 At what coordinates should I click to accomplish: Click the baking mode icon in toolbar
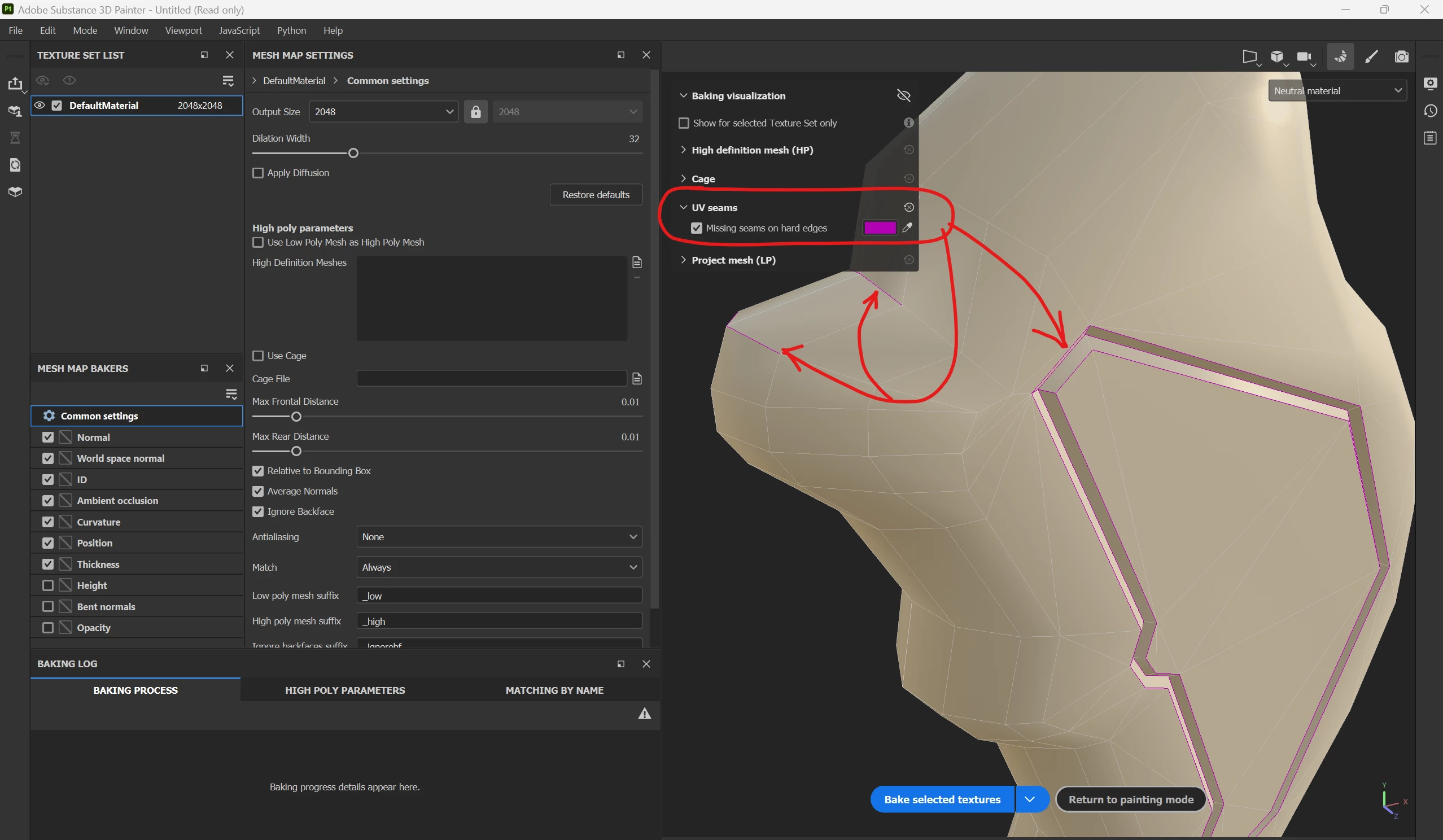[1340, 56]
